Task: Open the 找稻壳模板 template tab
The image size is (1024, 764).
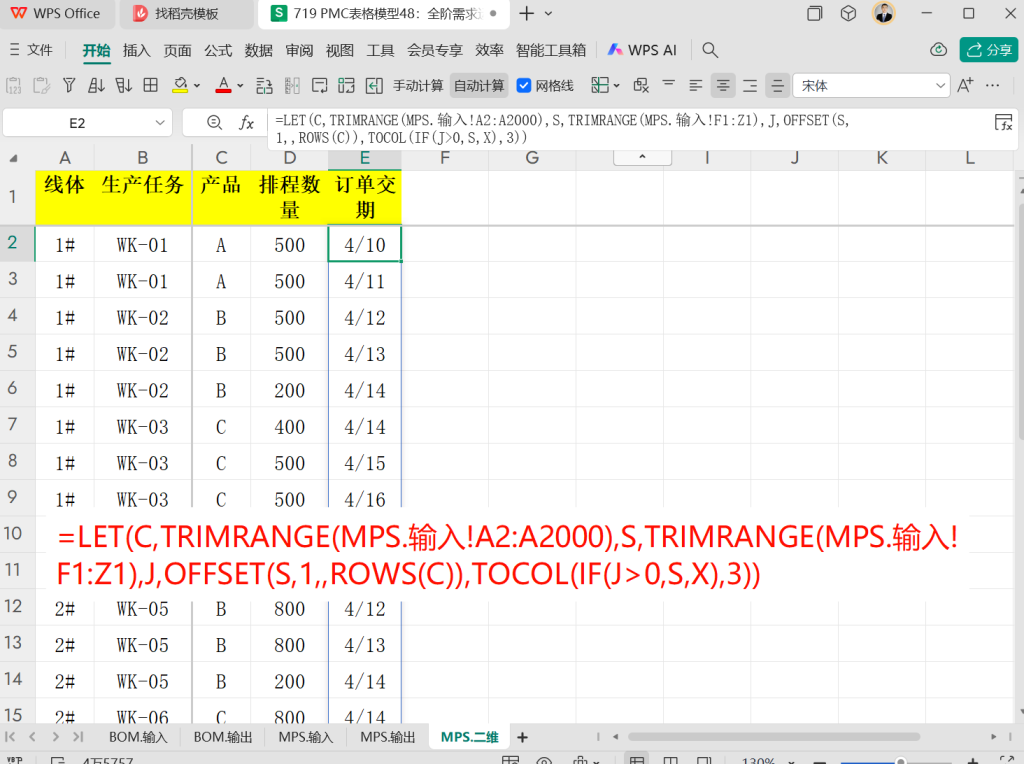Action: point(186,14)
